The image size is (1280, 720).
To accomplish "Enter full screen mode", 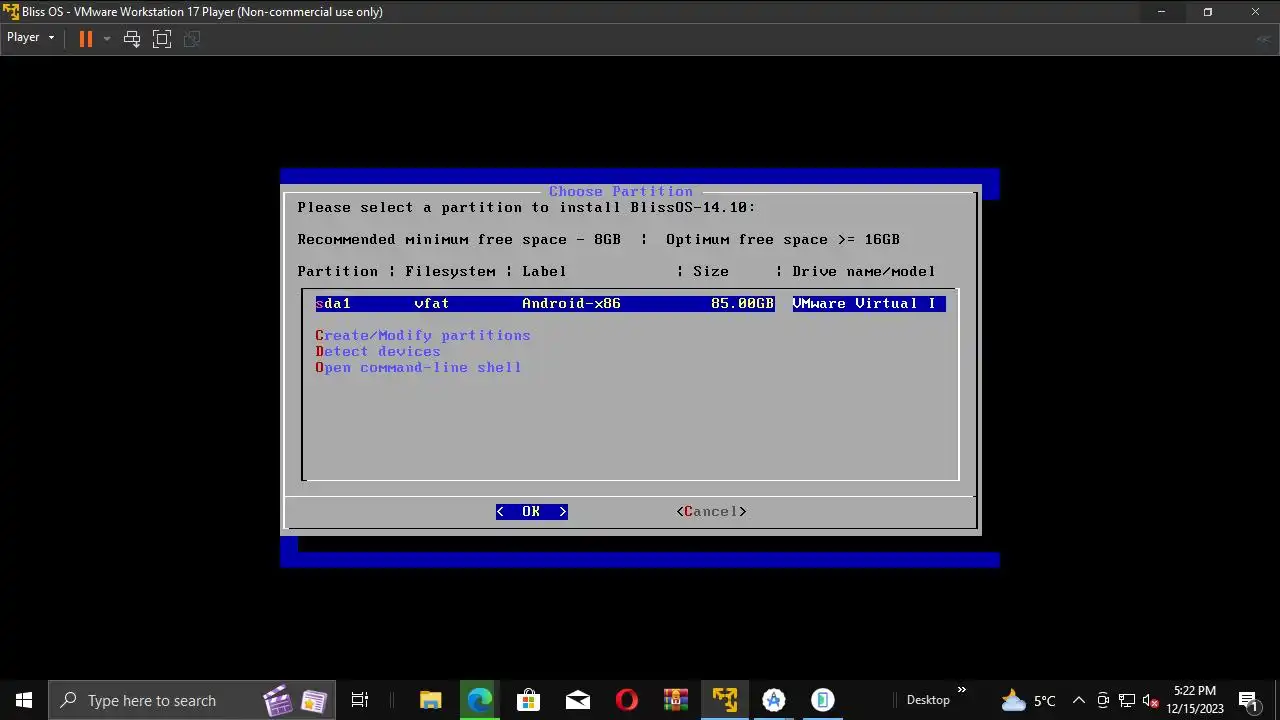I will click(x=162, y=39).
